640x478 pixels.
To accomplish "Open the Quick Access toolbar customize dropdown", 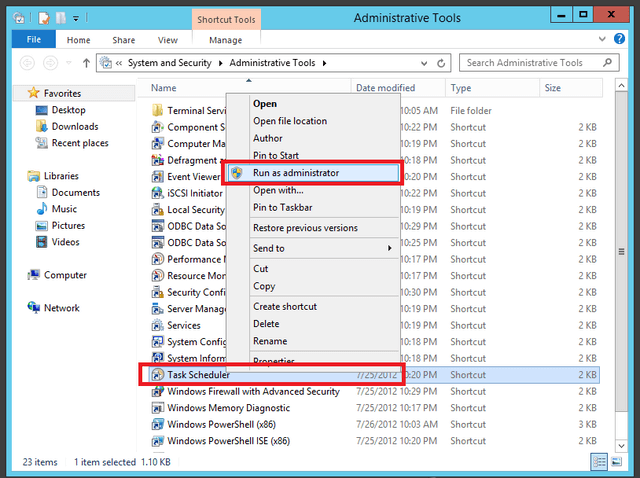I will click(x=76, y=18).
